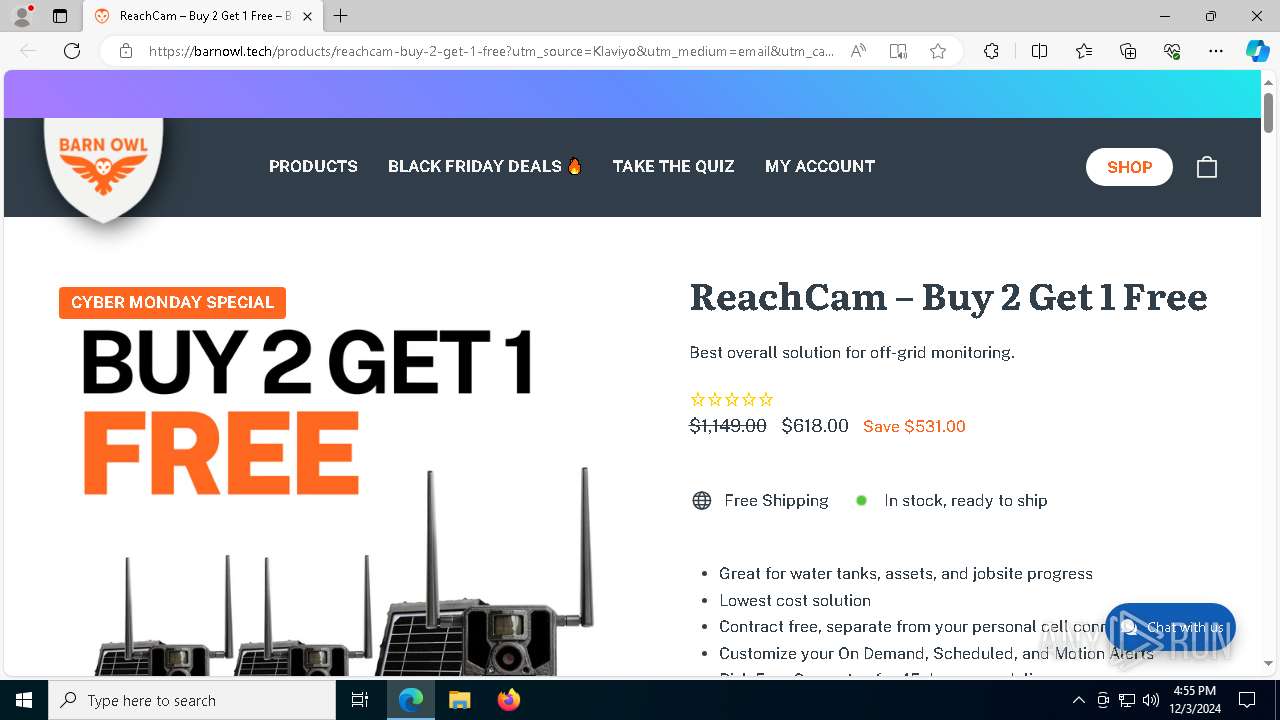
Task: Open the Chat with us widget
Action: [1170, 627]
